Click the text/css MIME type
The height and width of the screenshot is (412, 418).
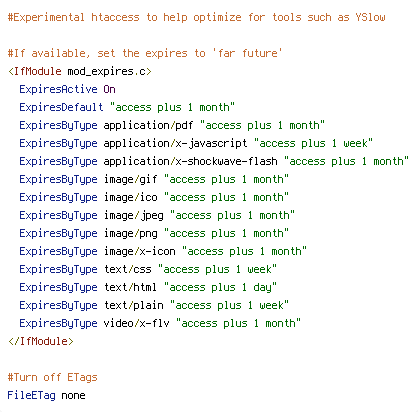(128, 269)
